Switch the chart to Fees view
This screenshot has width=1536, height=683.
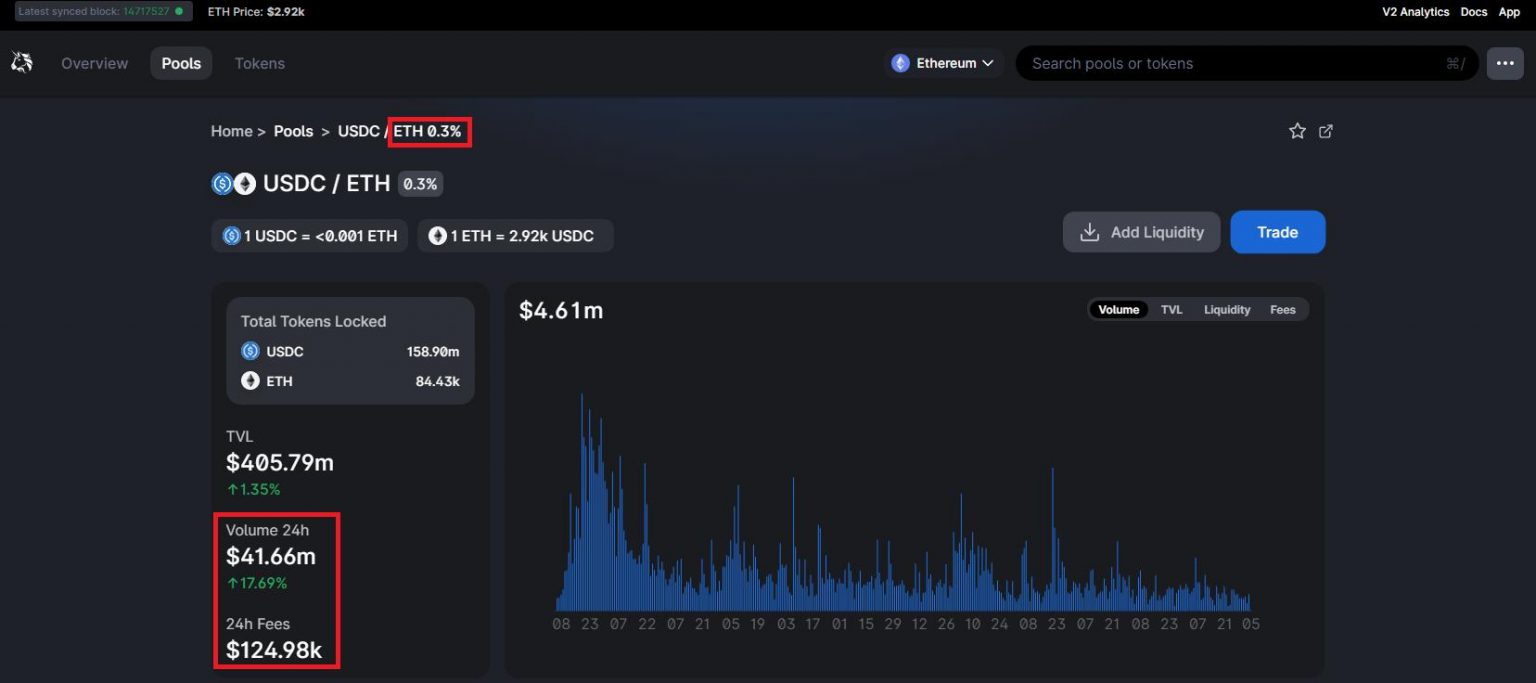pos(1282,309)
